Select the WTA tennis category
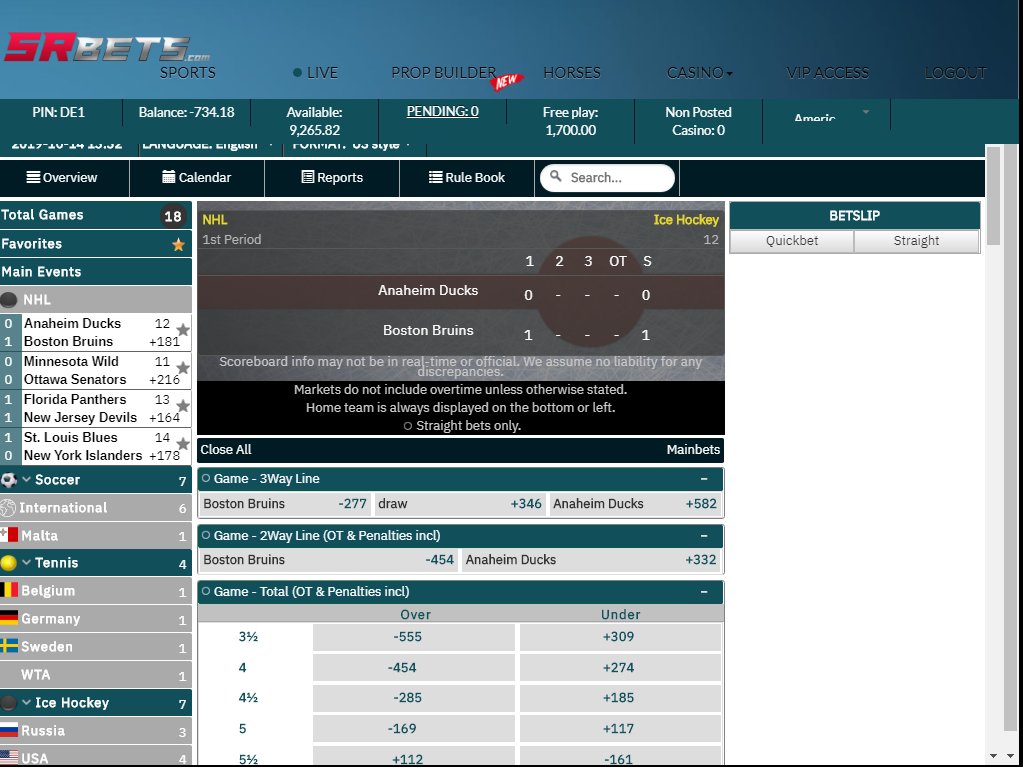The width and height of the screenshot is (1023, 767). pyautogui.click(x=96, y=675)
